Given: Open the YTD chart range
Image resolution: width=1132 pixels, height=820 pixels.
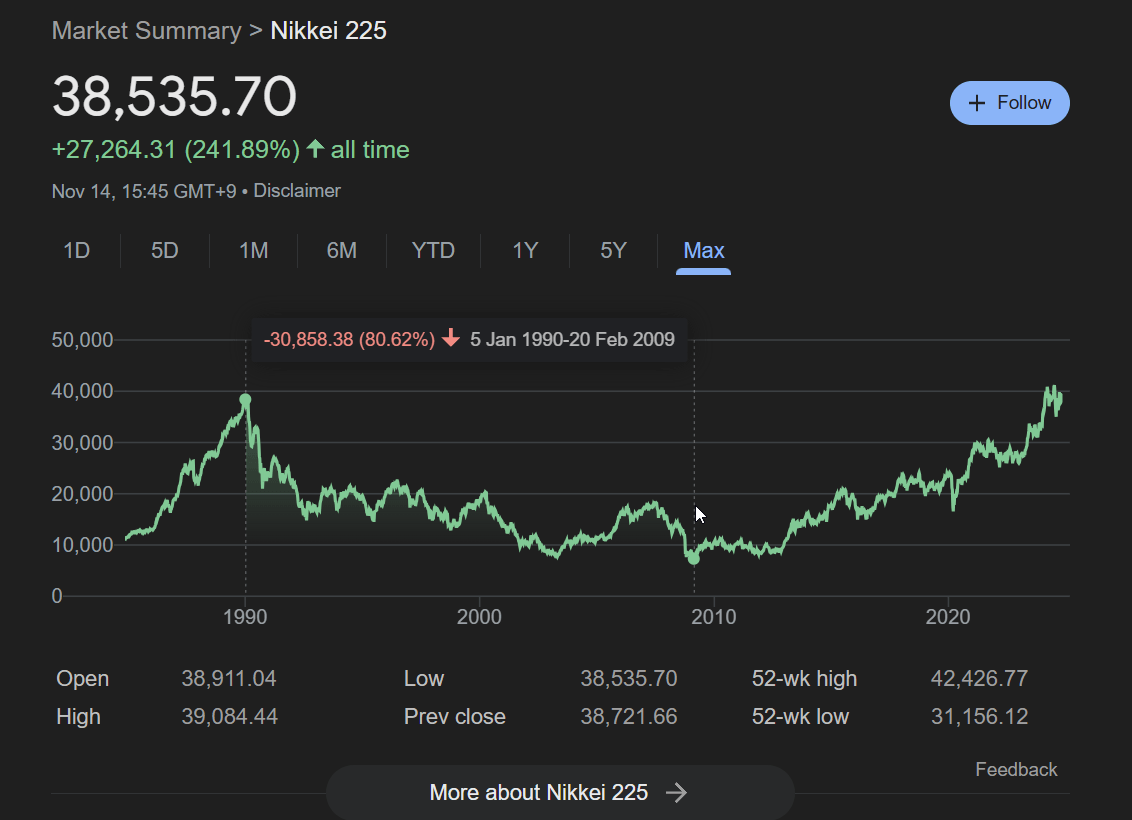Looking at the screenshot, I should click(x=433, y=250).
